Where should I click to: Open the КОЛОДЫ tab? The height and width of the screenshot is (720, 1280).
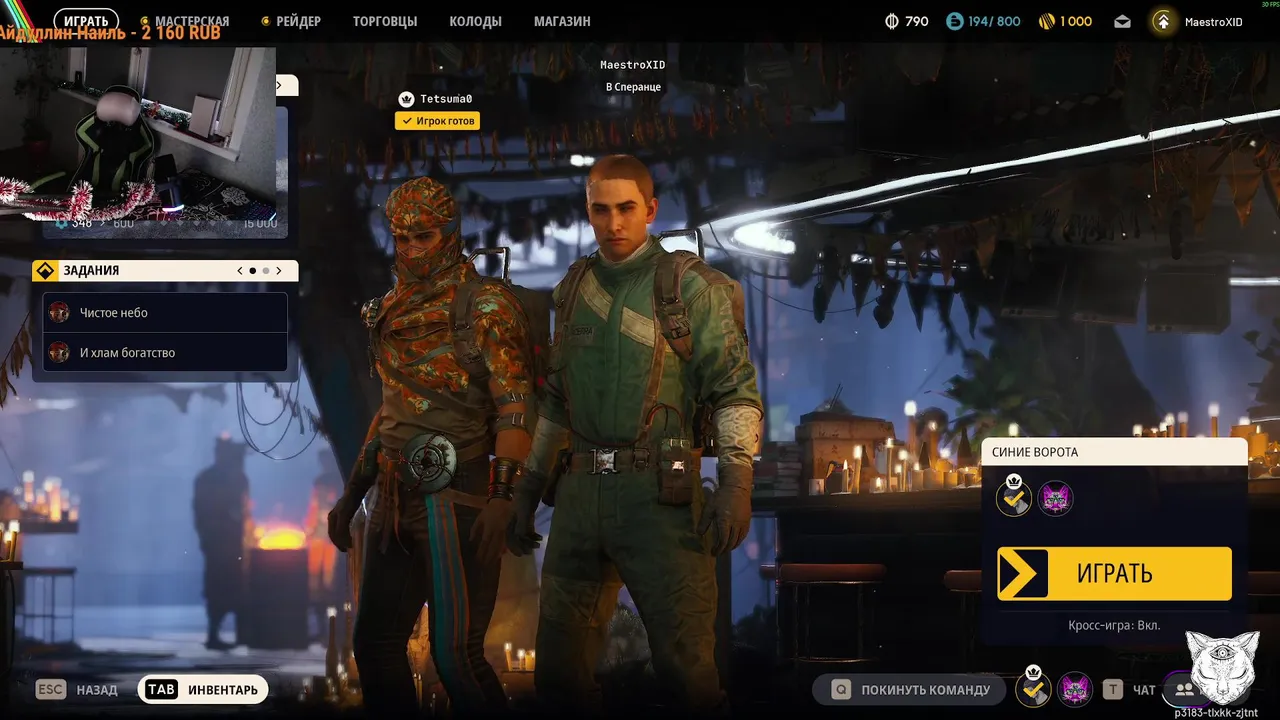475,21
